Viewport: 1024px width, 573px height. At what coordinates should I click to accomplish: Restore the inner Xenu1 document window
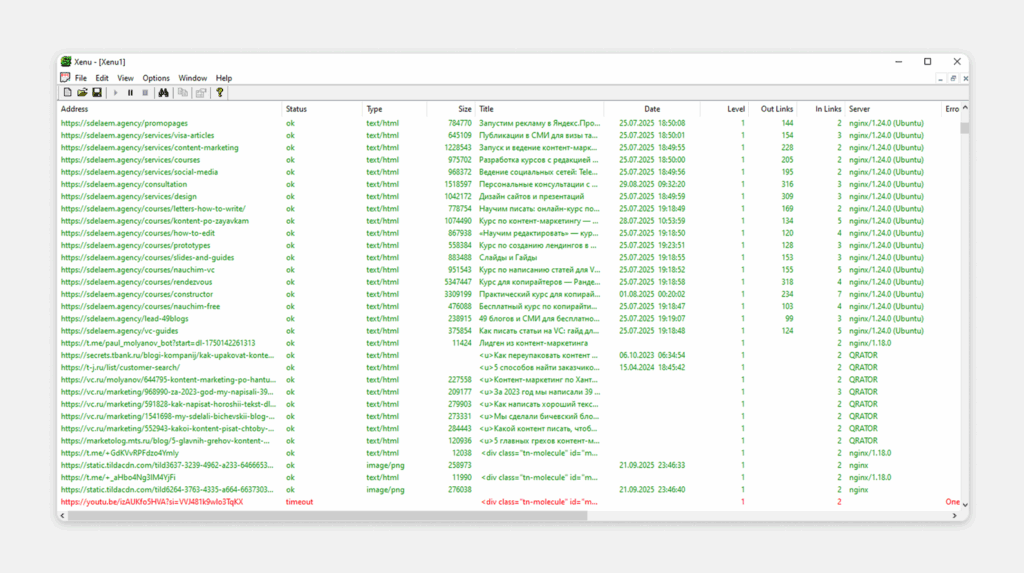(952, 78)
